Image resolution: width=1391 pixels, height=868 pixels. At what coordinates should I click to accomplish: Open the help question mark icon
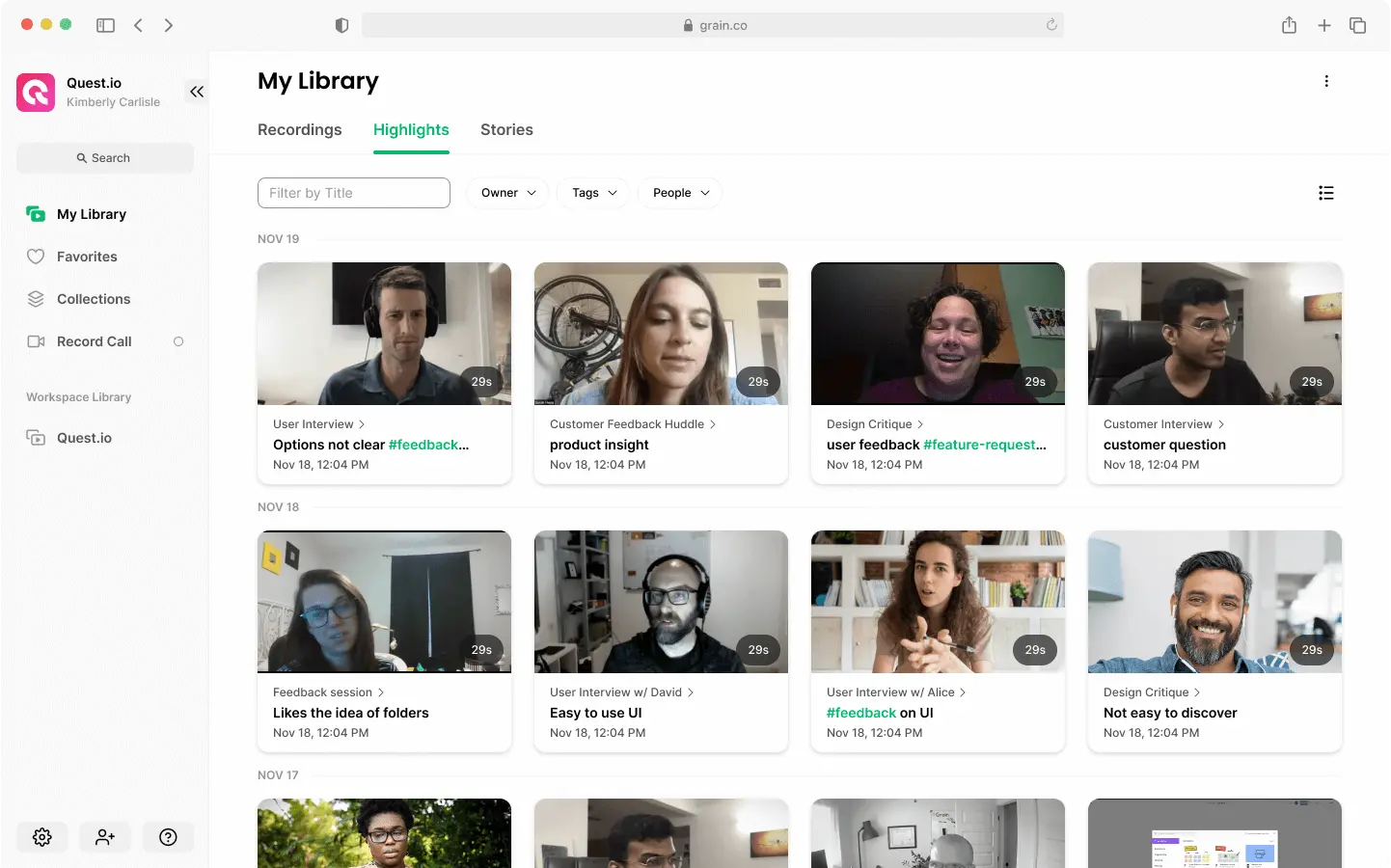(168, 837)
